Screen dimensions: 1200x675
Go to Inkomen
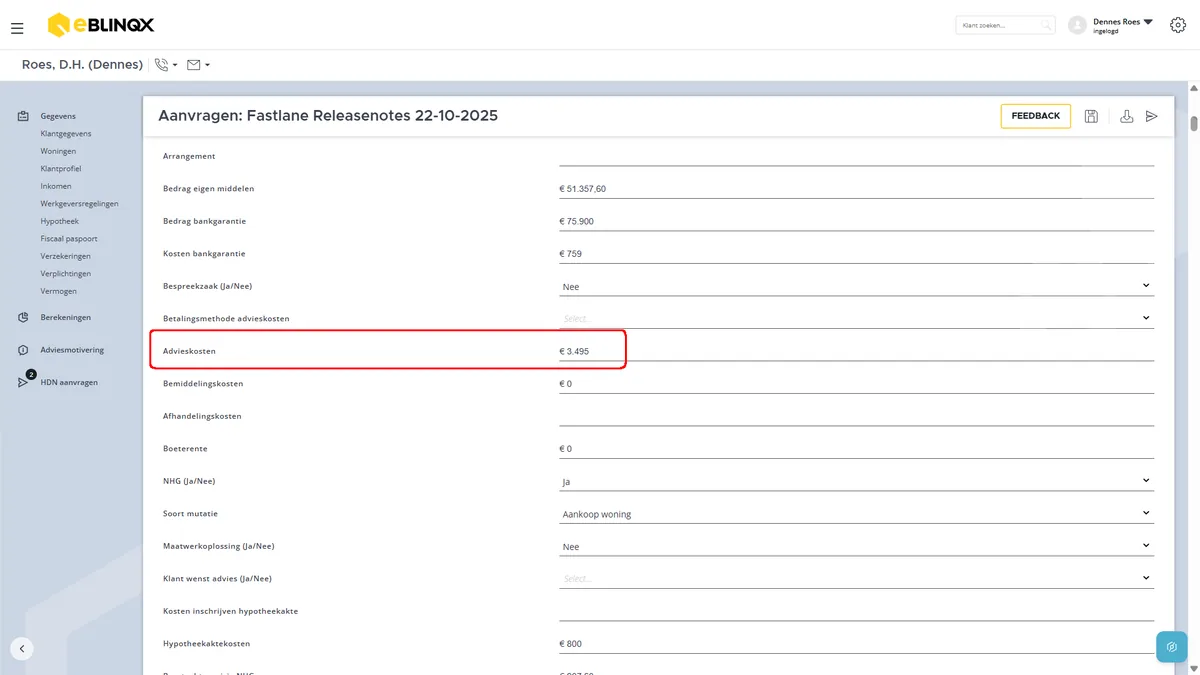(x=56, y=186)
